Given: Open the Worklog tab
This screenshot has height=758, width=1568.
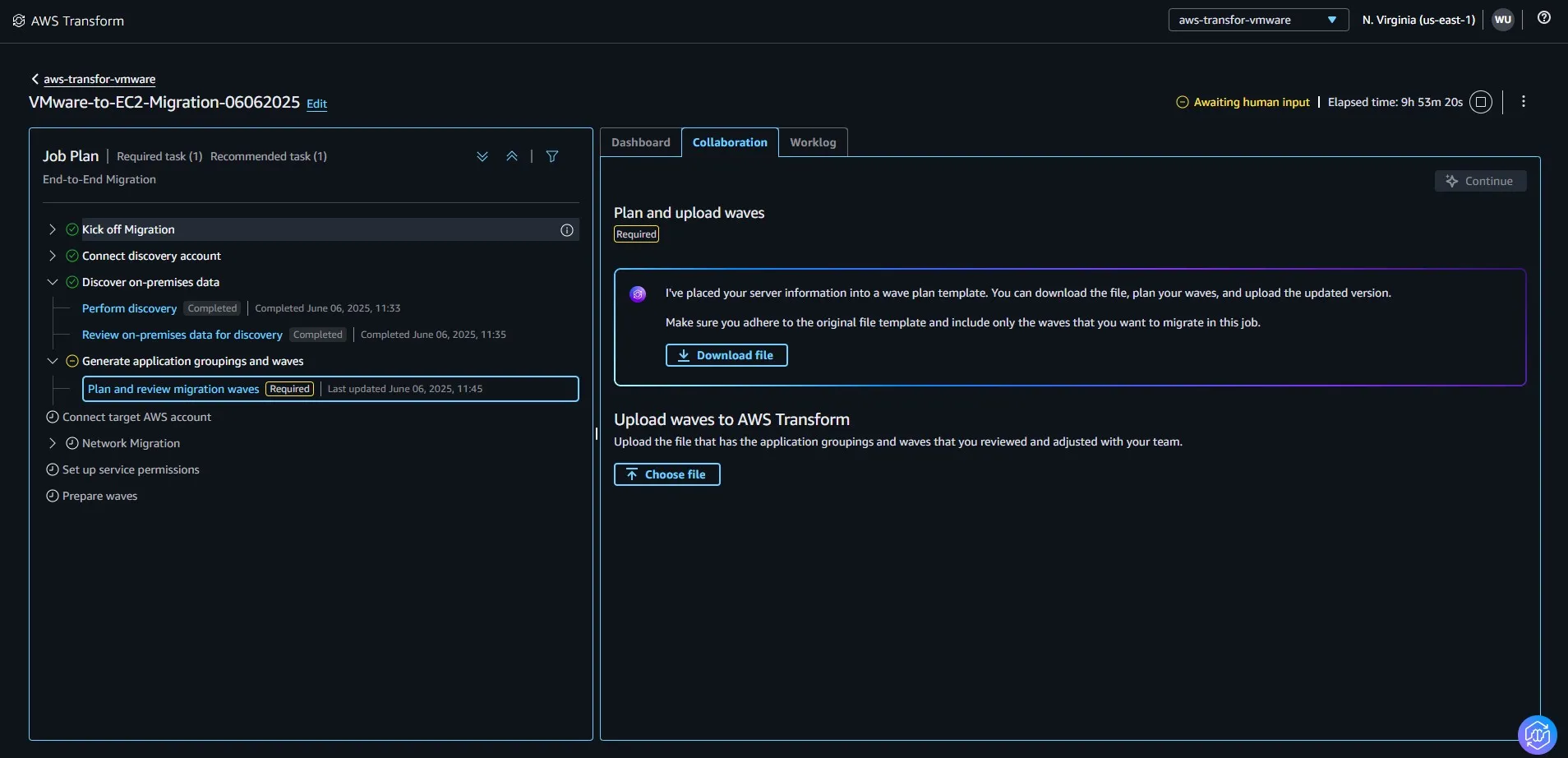Looking at the screenshot, I should click(x=813, y=142).
